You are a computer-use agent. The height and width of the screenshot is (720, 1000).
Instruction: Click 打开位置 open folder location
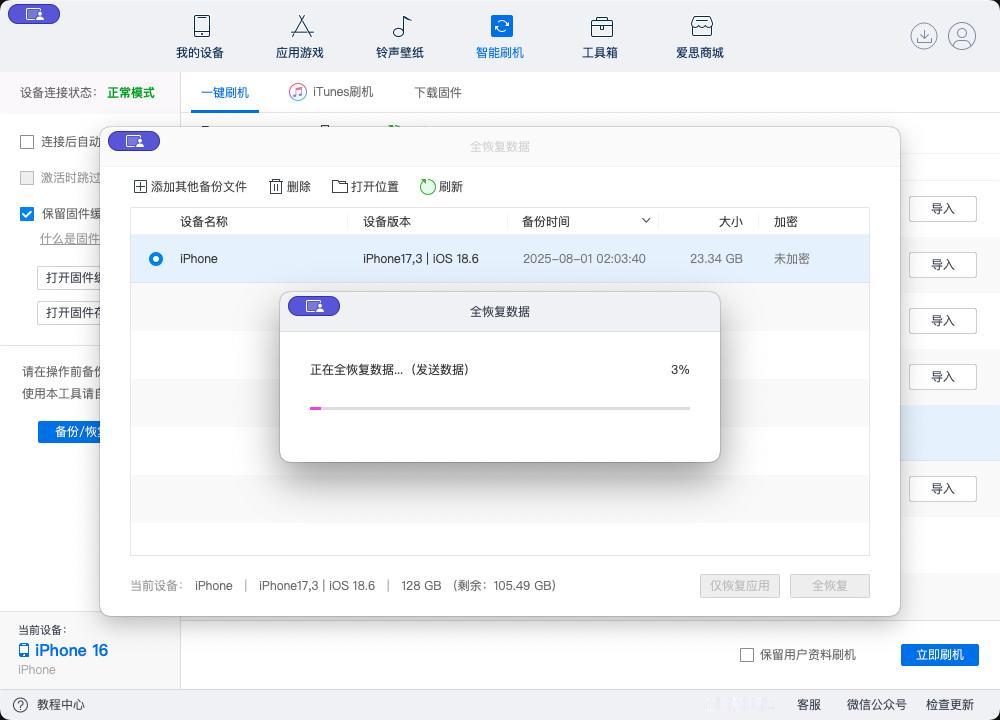(x=365, y=186)
